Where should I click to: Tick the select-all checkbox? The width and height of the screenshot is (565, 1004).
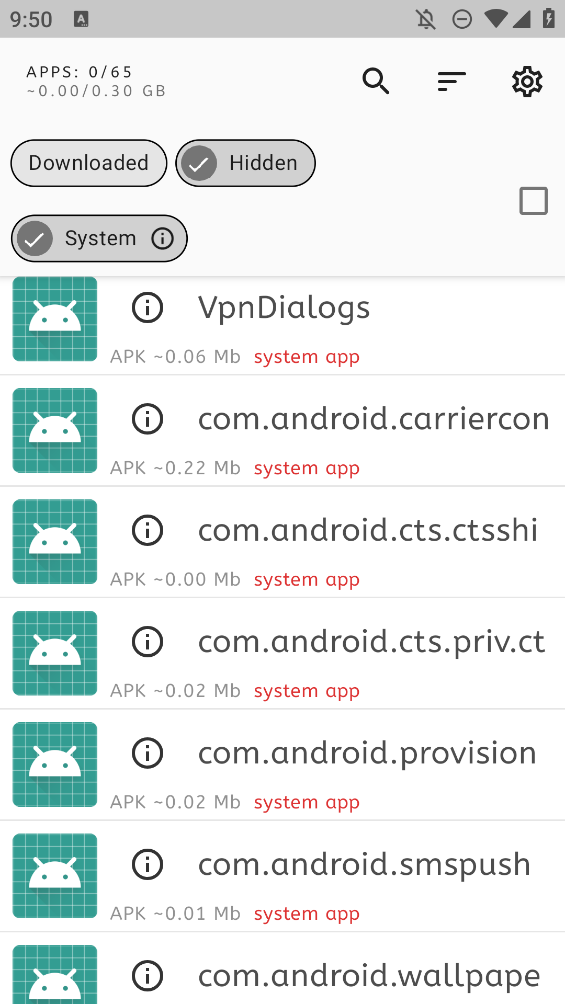533,200
